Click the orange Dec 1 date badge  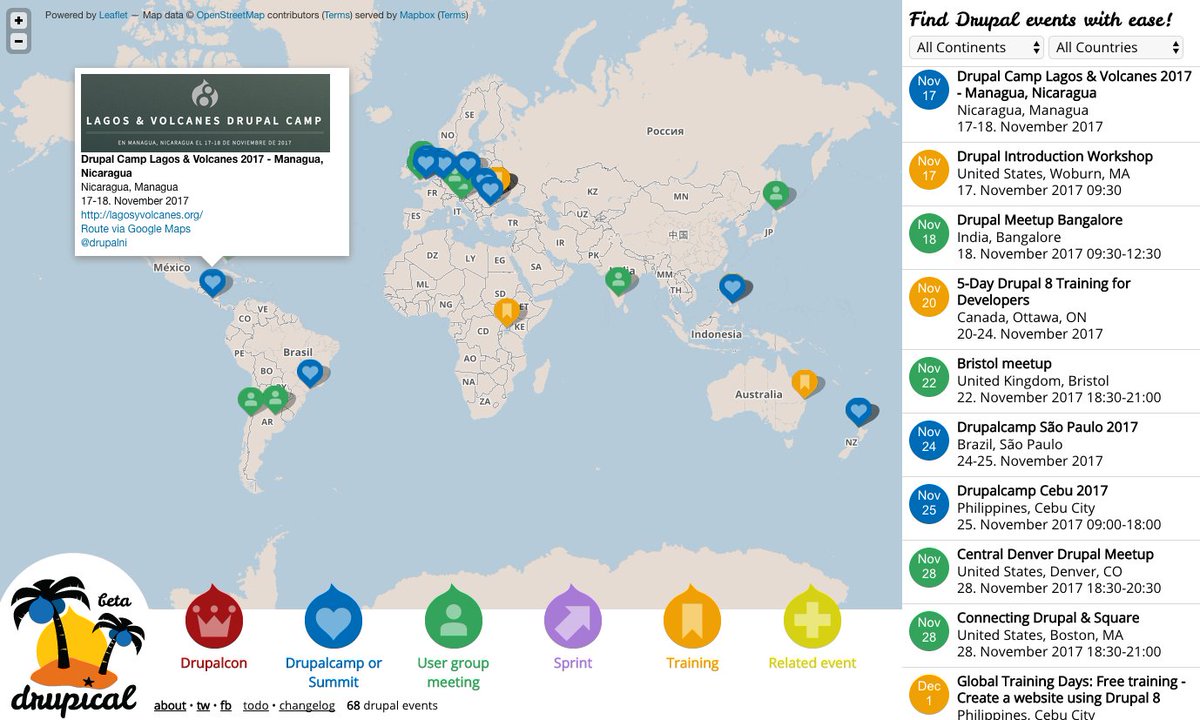click(x=929, y=695)
